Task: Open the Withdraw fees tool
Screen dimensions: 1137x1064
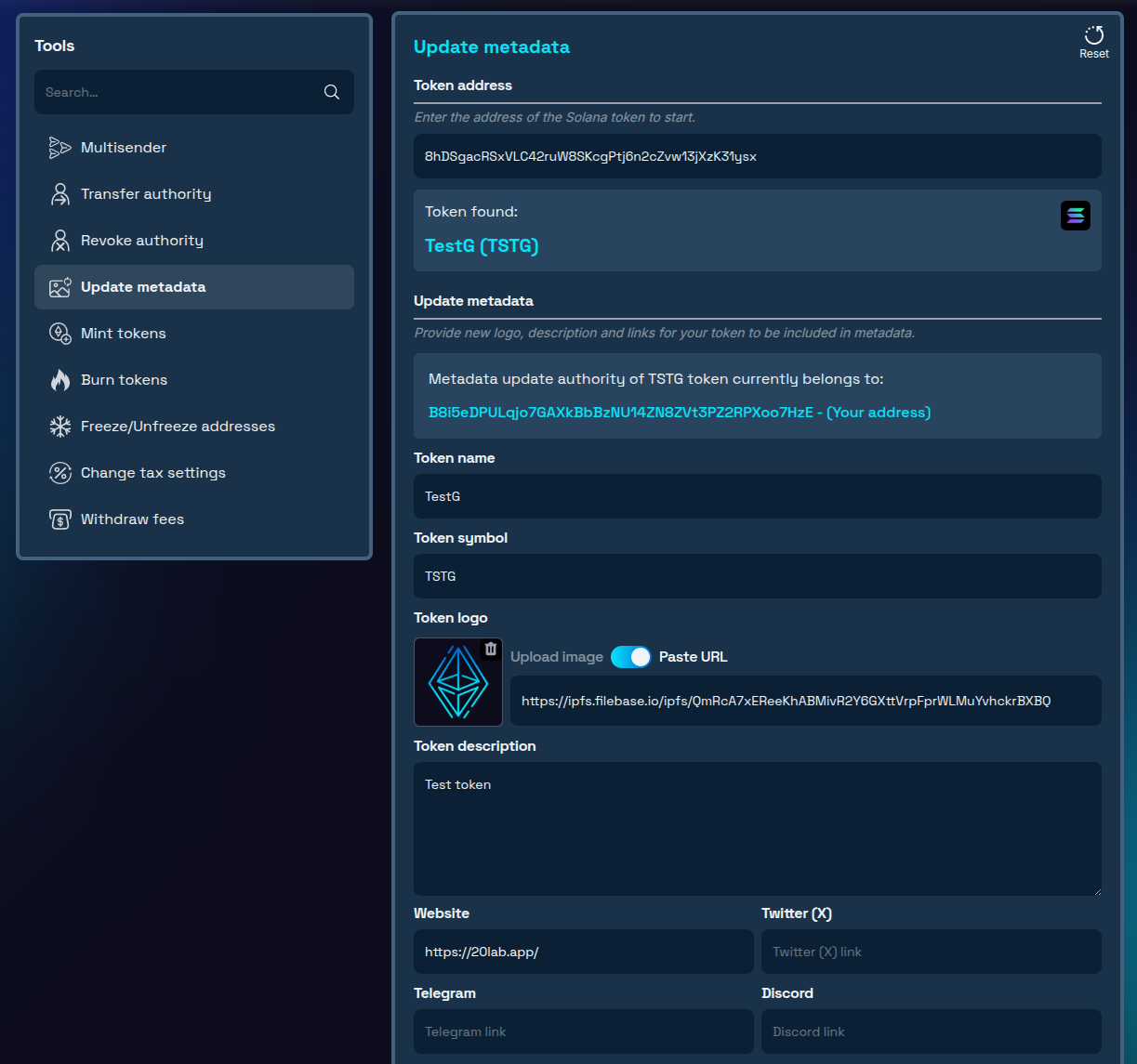Action: [194, 519]
